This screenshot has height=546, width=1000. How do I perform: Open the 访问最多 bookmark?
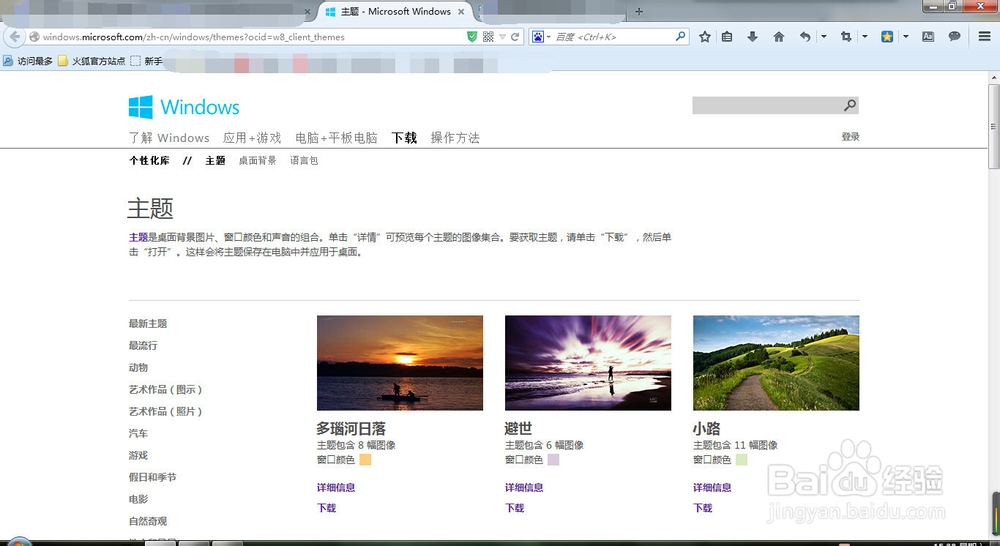click(x=27, y=61)
